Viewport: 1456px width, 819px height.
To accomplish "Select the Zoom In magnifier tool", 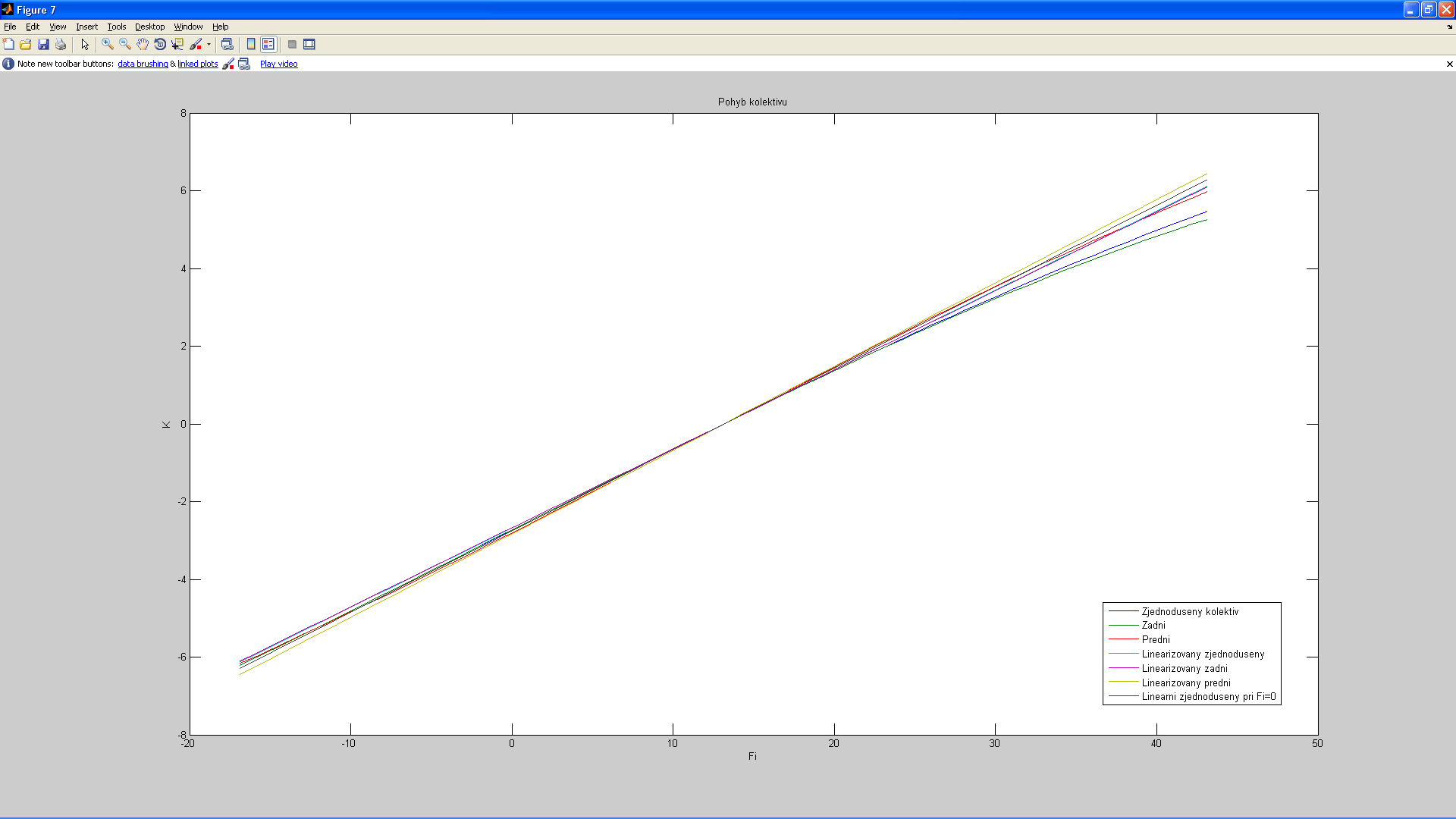I will pyautogui.click(x=108, y=44).
